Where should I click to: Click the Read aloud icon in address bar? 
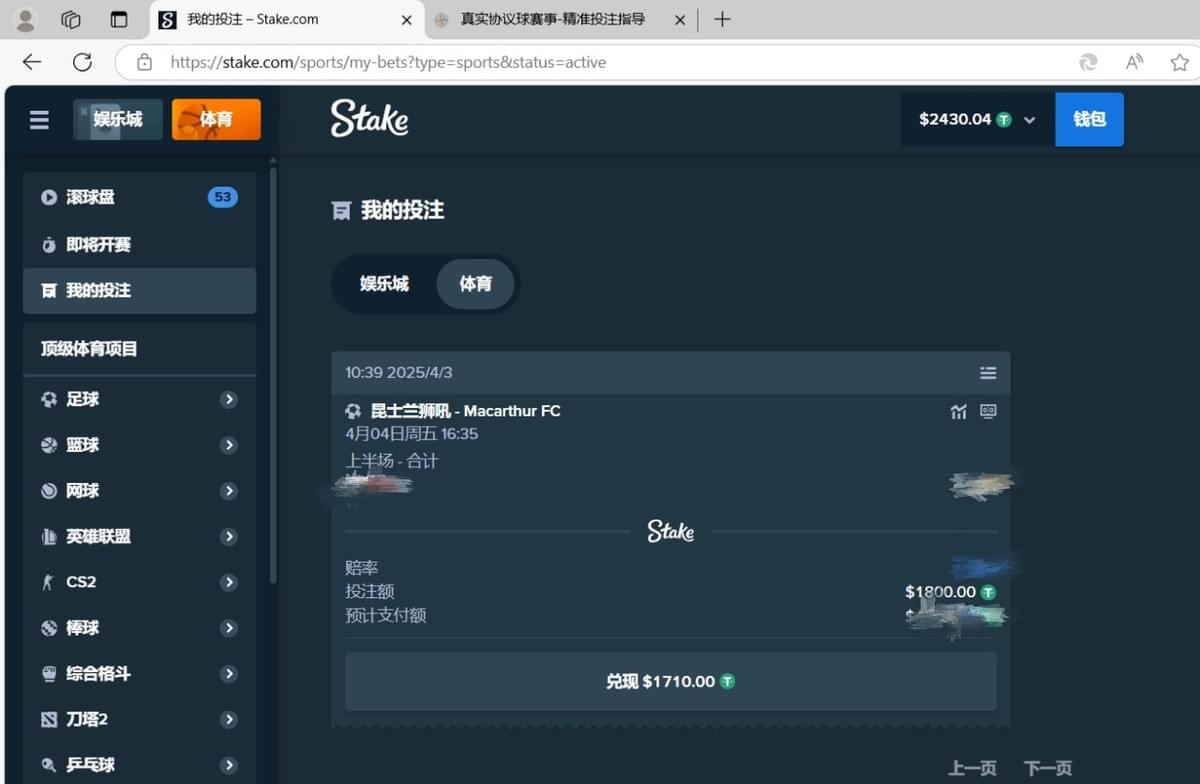click(1134, 62)
